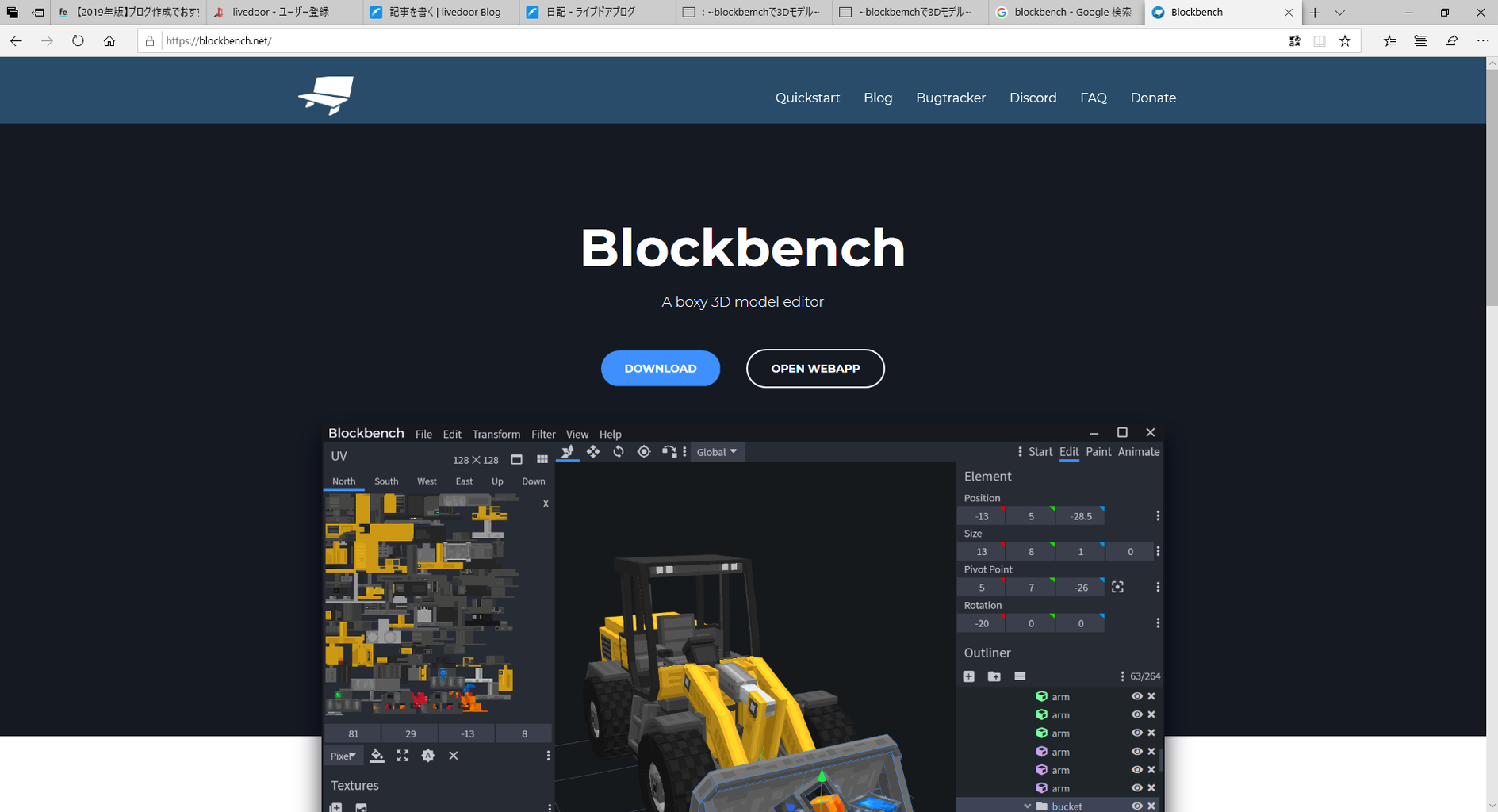Click the outliner list options icon

click(1020, 676)
